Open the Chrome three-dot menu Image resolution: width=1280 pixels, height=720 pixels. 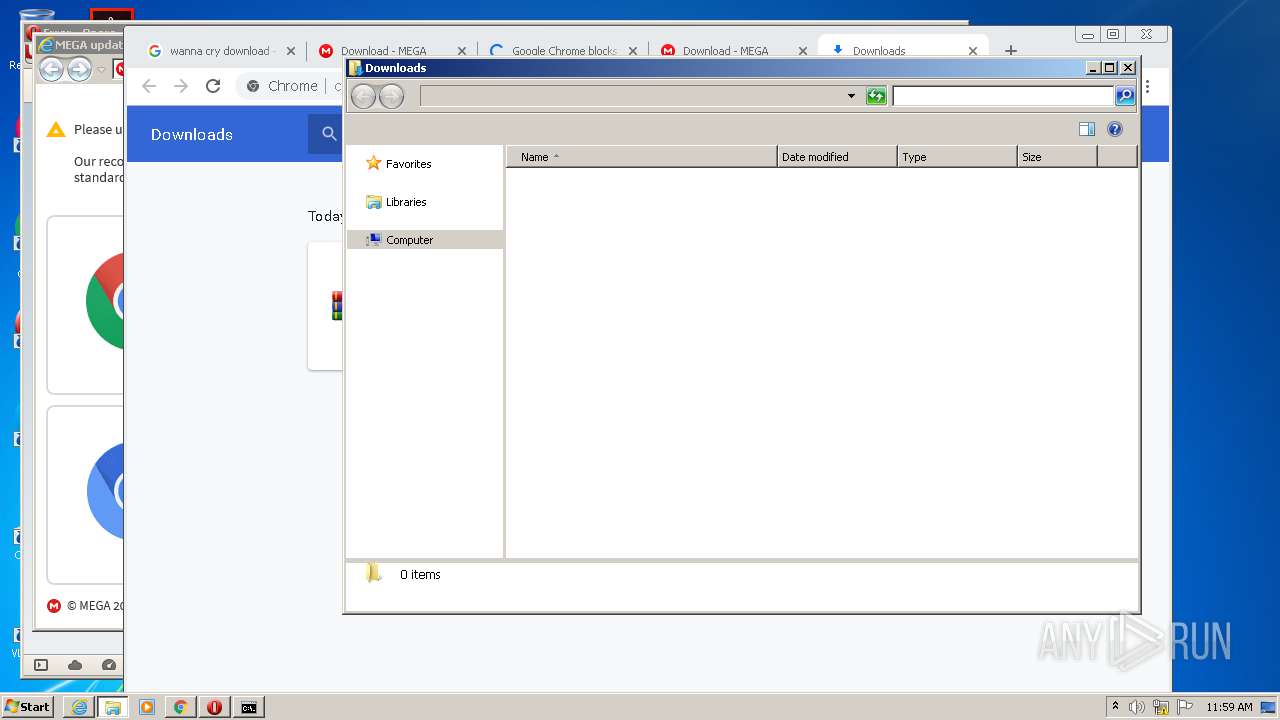pos(1148,87)
